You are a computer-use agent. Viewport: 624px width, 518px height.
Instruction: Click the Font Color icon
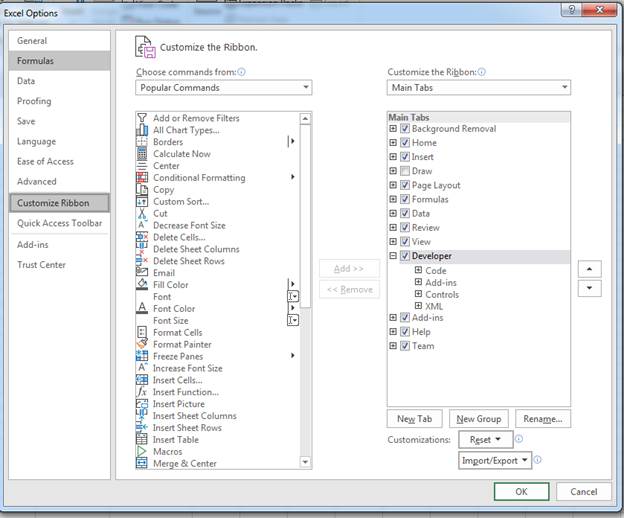click(142, 308)
